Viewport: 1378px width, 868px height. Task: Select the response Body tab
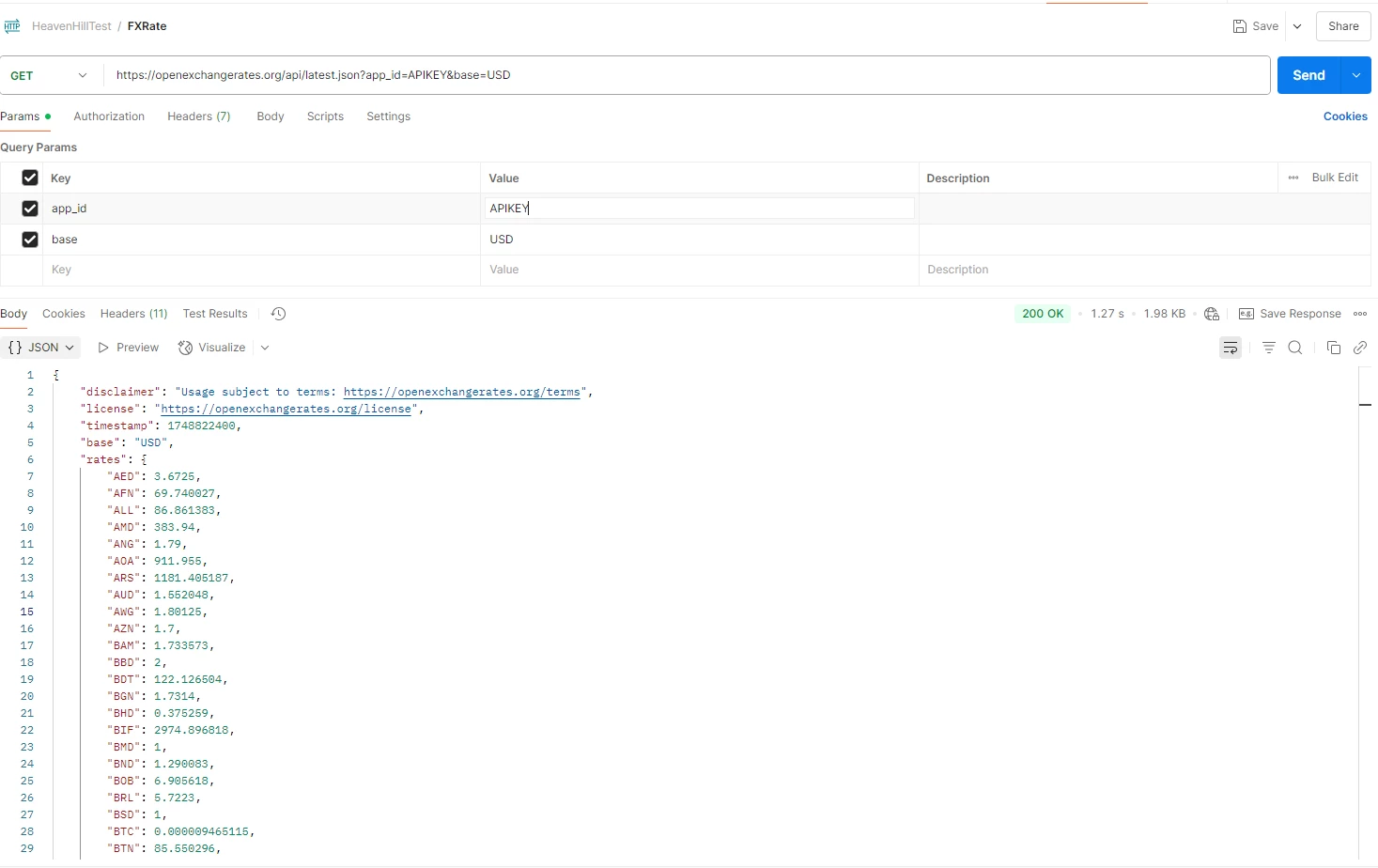click(x=14, y=314)
